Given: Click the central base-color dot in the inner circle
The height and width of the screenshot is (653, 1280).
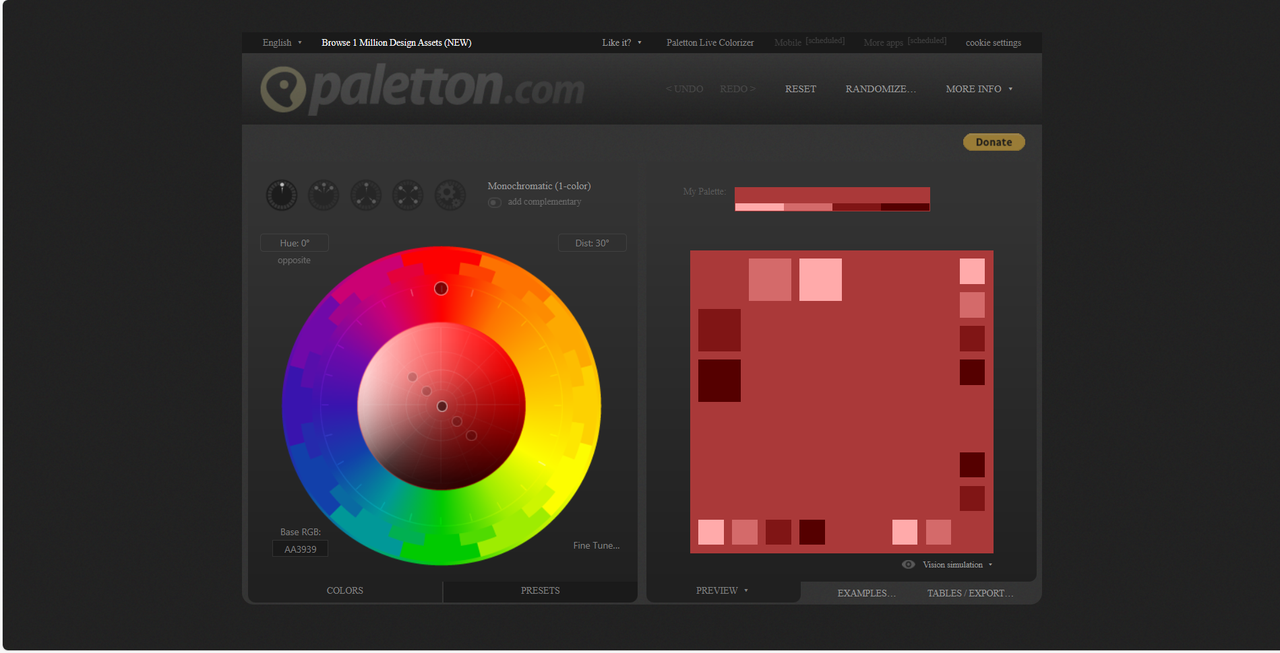Looking at the screenshot, I should pos(442,406).
